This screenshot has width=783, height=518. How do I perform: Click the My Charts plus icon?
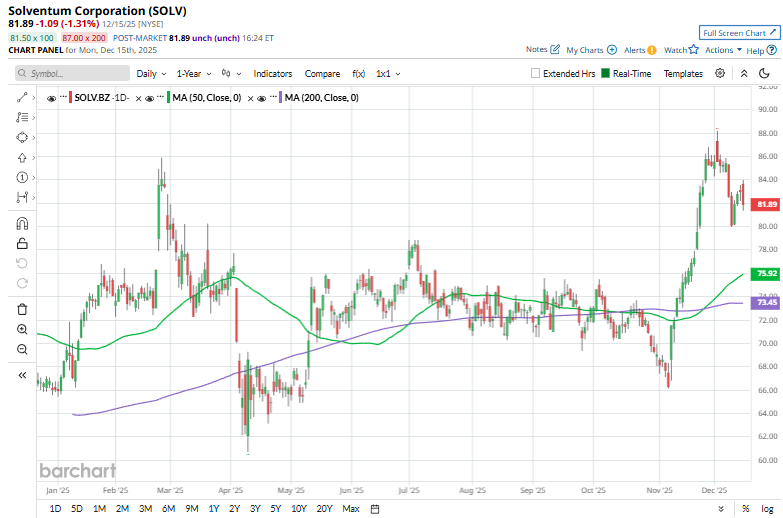click(612, 50)
